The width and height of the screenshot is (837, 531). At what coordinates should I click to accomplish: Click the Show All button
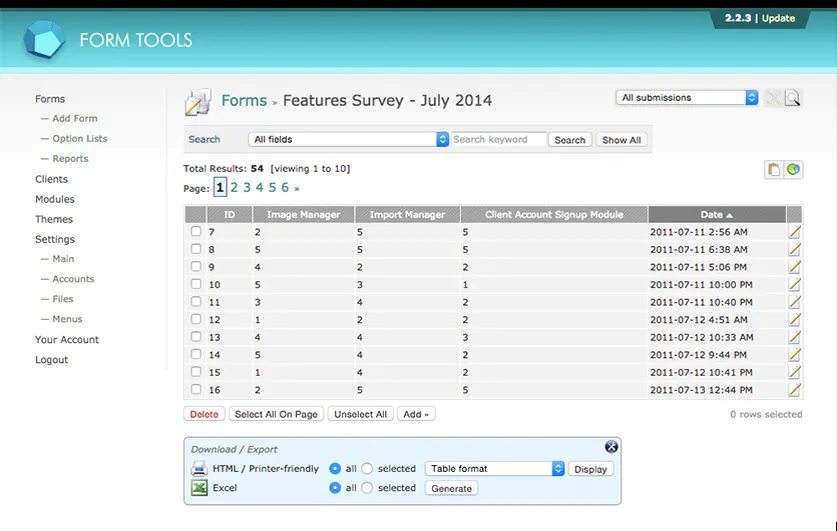click(x=621, y=140)
